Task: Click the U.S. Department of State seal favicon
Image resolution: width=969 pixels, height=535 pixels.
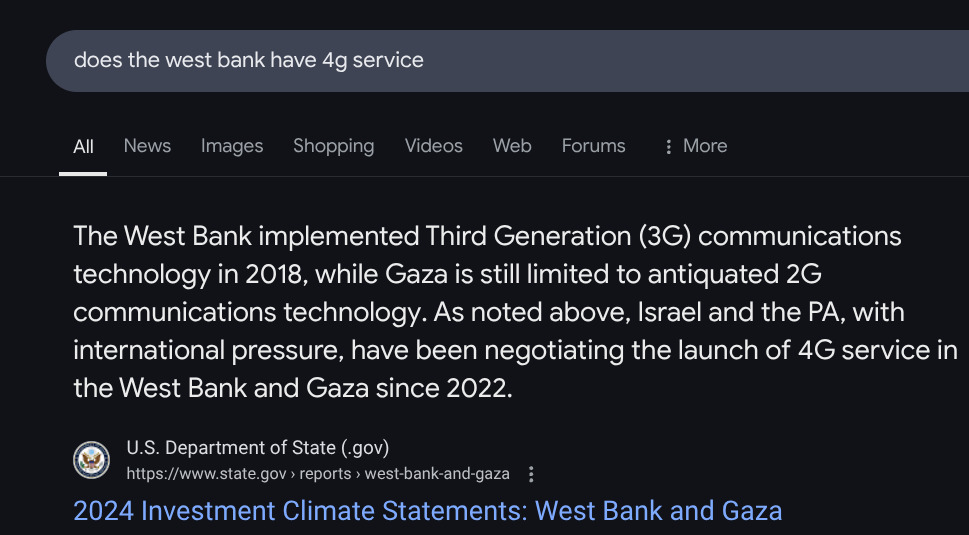Action: coord(92,460)
